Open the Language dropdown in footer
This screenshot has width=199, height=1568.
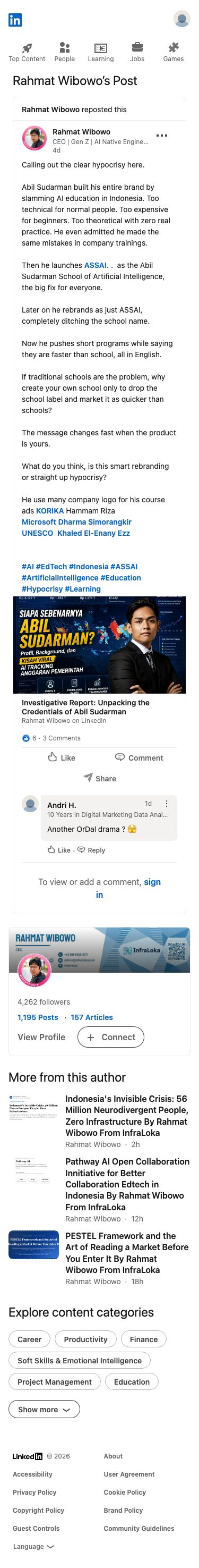[x=33, y=1546]
